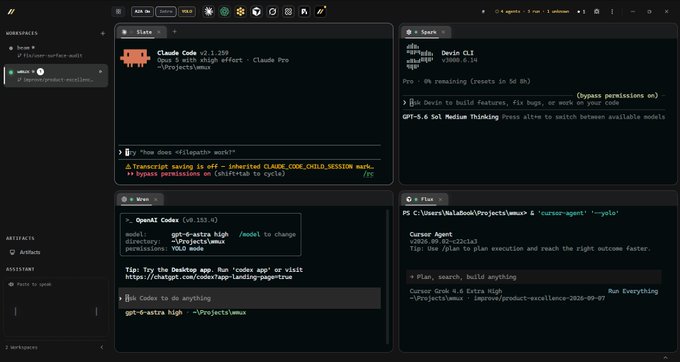Launch the orange hexagon cluster agent icon

[241, 12]
